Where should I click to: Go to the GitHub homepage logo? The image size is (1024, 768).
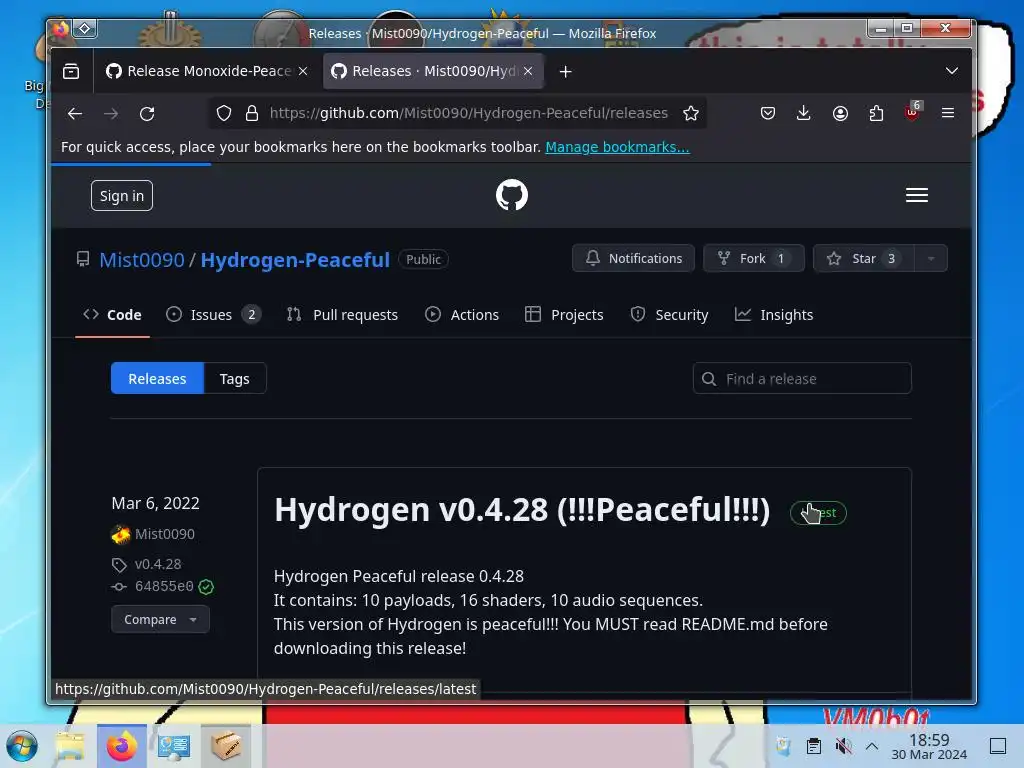point(511,195)
